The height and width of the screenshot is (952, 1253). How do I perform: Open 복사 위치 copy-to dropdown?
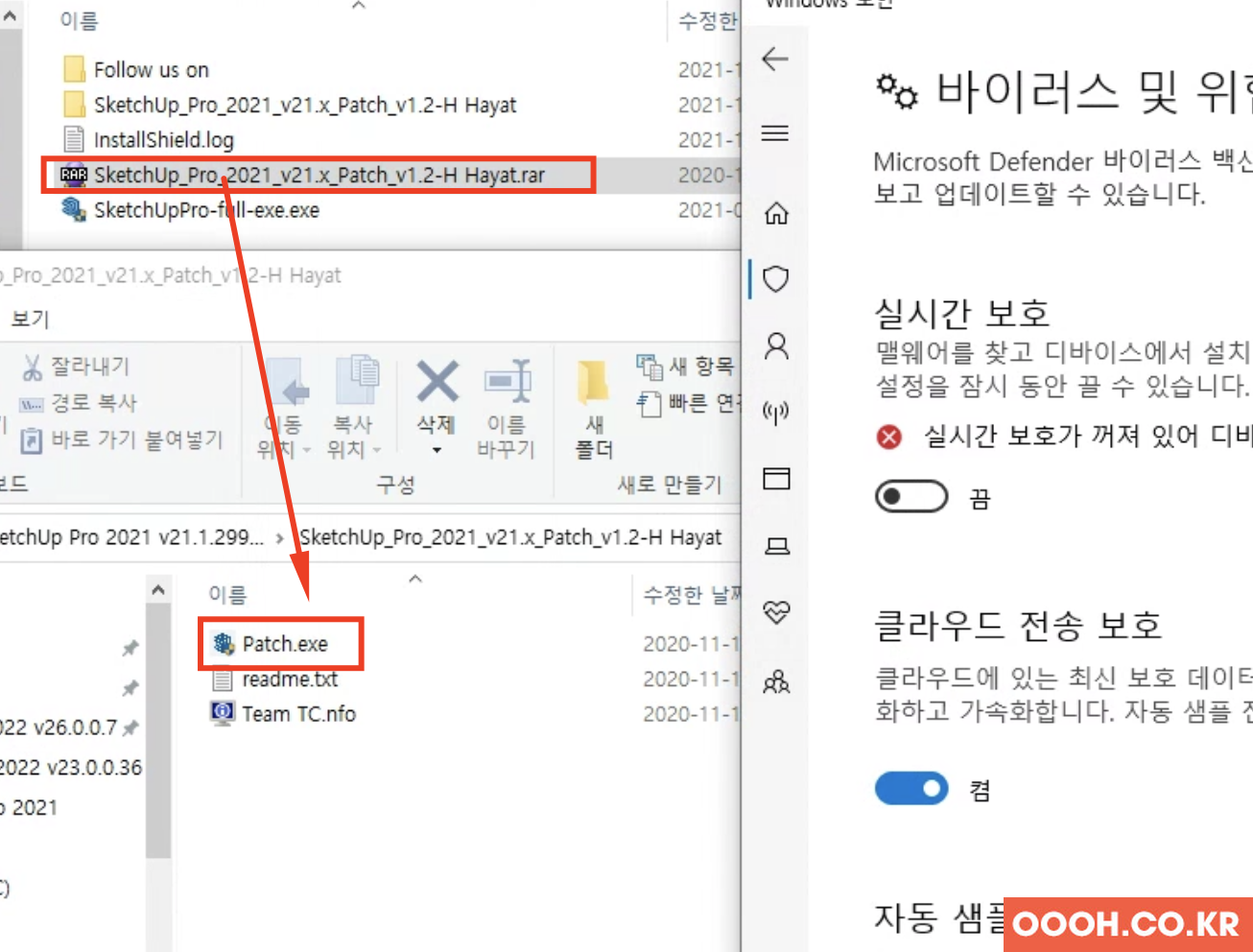[x=354, y=408]
